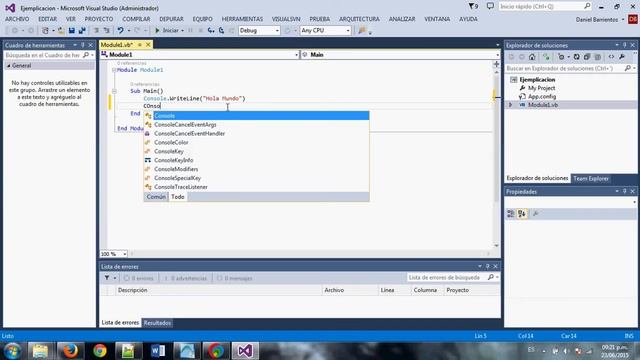Click the Uncomment selected lines icon

coord(107,31)
